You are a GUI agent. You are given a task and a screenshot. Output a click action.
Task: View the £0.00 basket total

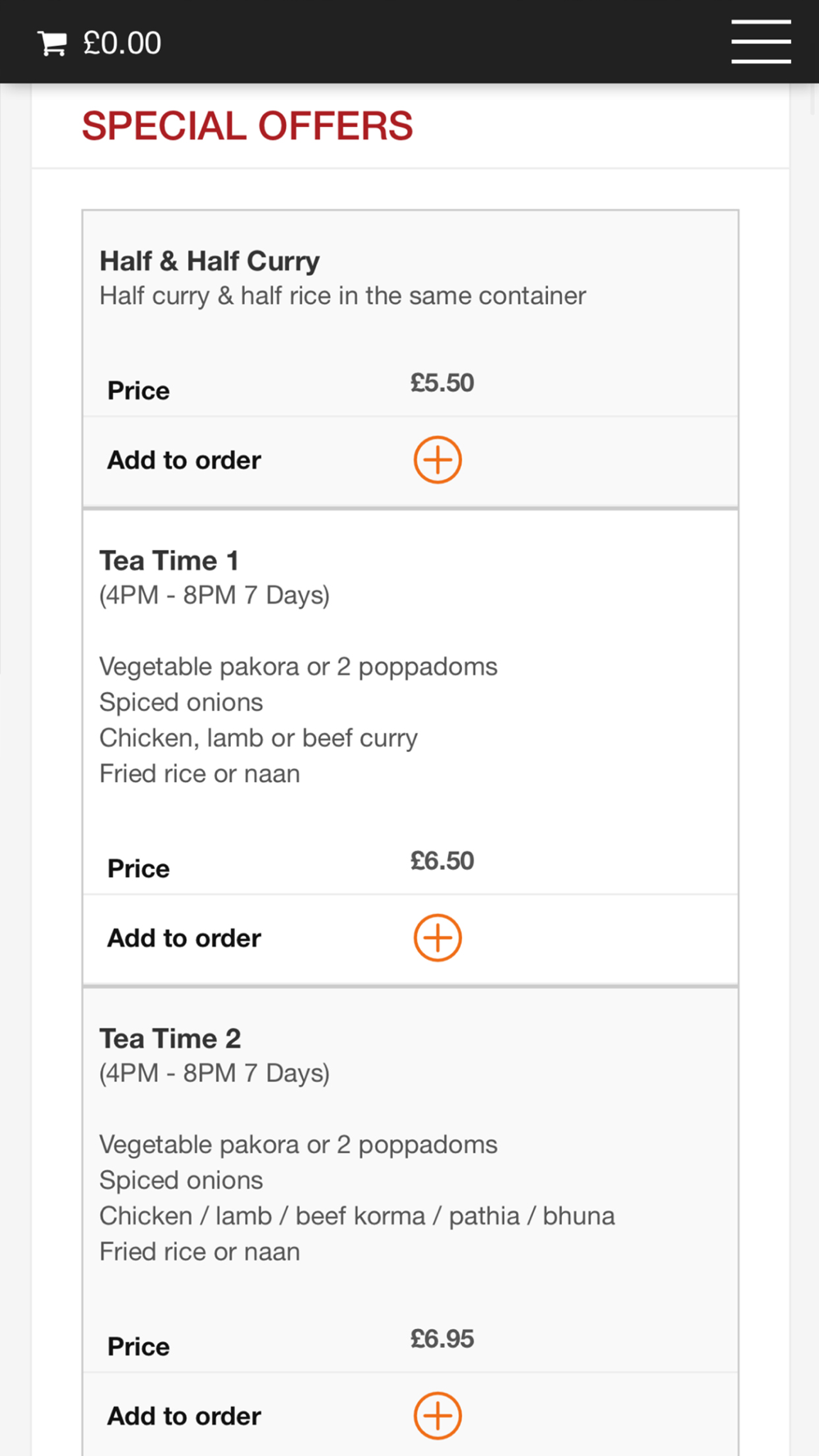[122, 43]
